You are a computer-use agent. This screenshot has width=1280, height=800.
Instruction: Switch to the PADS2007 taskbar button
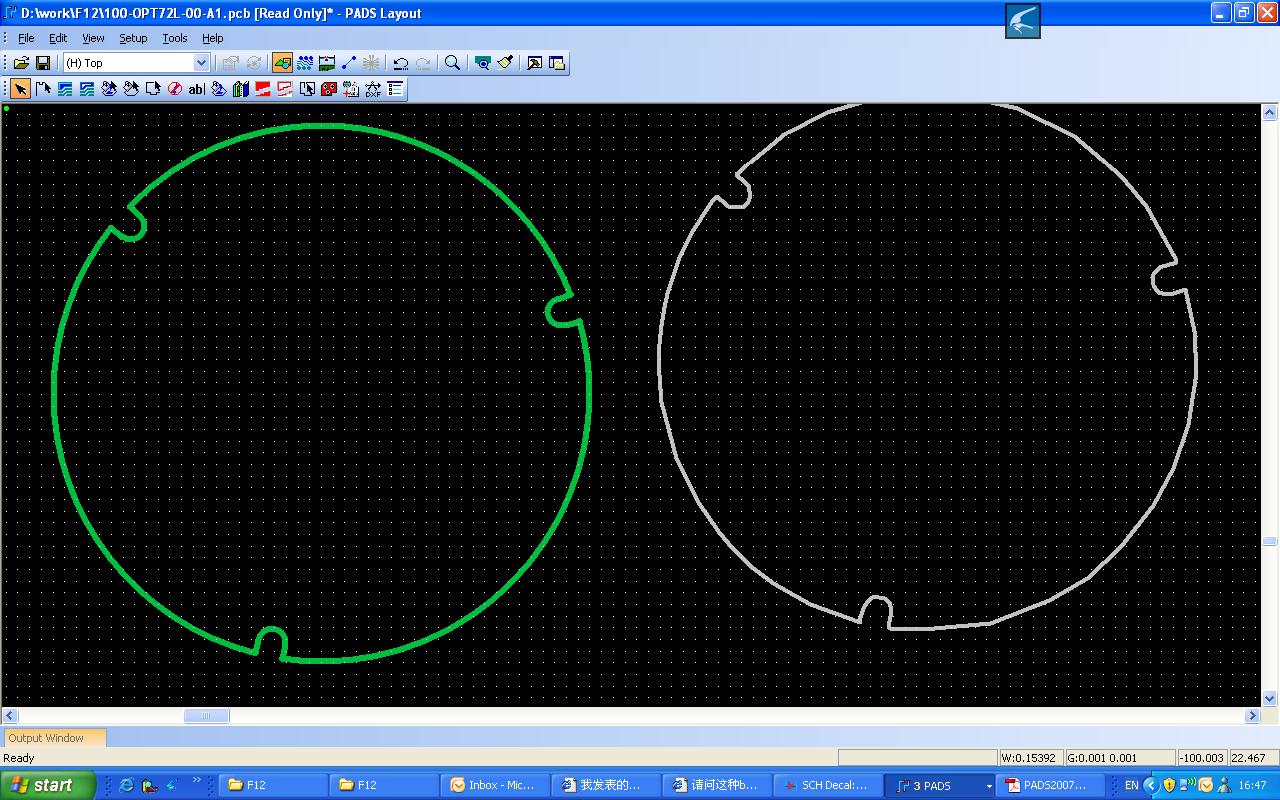pos(1048,785)
